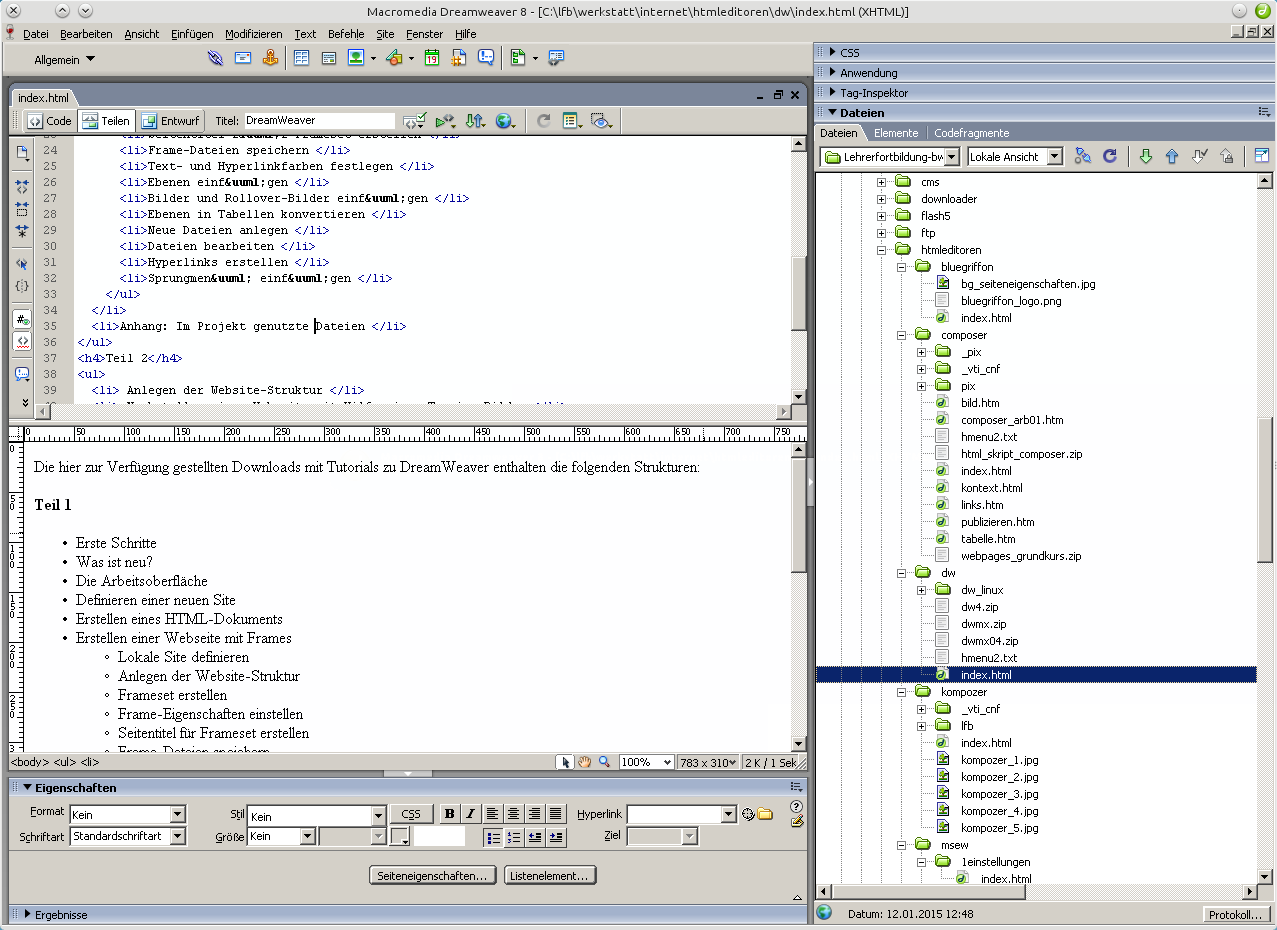Collapse the htmleditoren folder in the file tree
The height and width of the screenshot is (930, 1277).
(880, 249)
